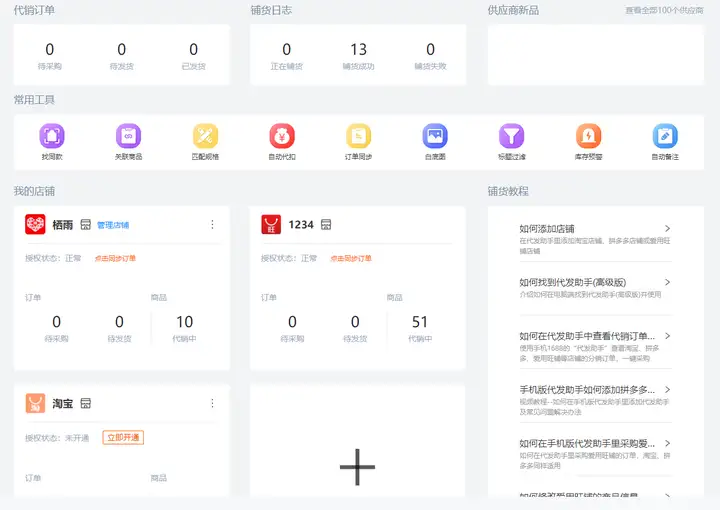The image size is (720, 510).
Task: Click the 淘宝 shop name
Action: coord(62,404)
